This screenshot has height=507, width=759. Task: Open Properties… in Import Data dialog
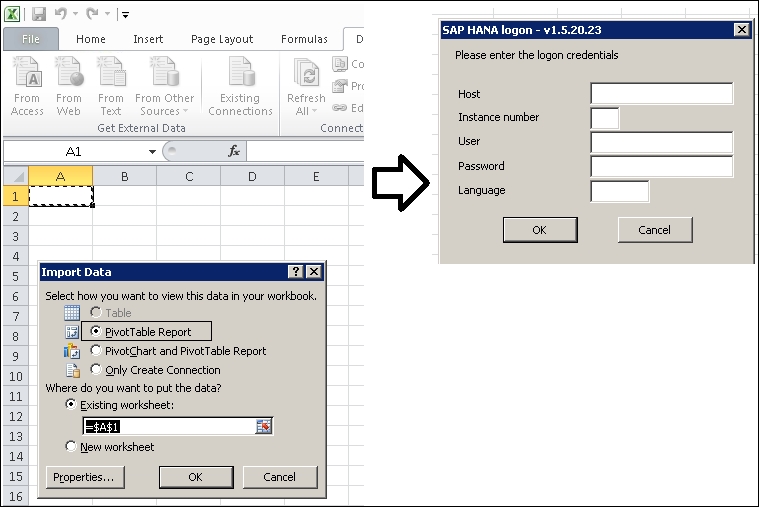[85, 477]
